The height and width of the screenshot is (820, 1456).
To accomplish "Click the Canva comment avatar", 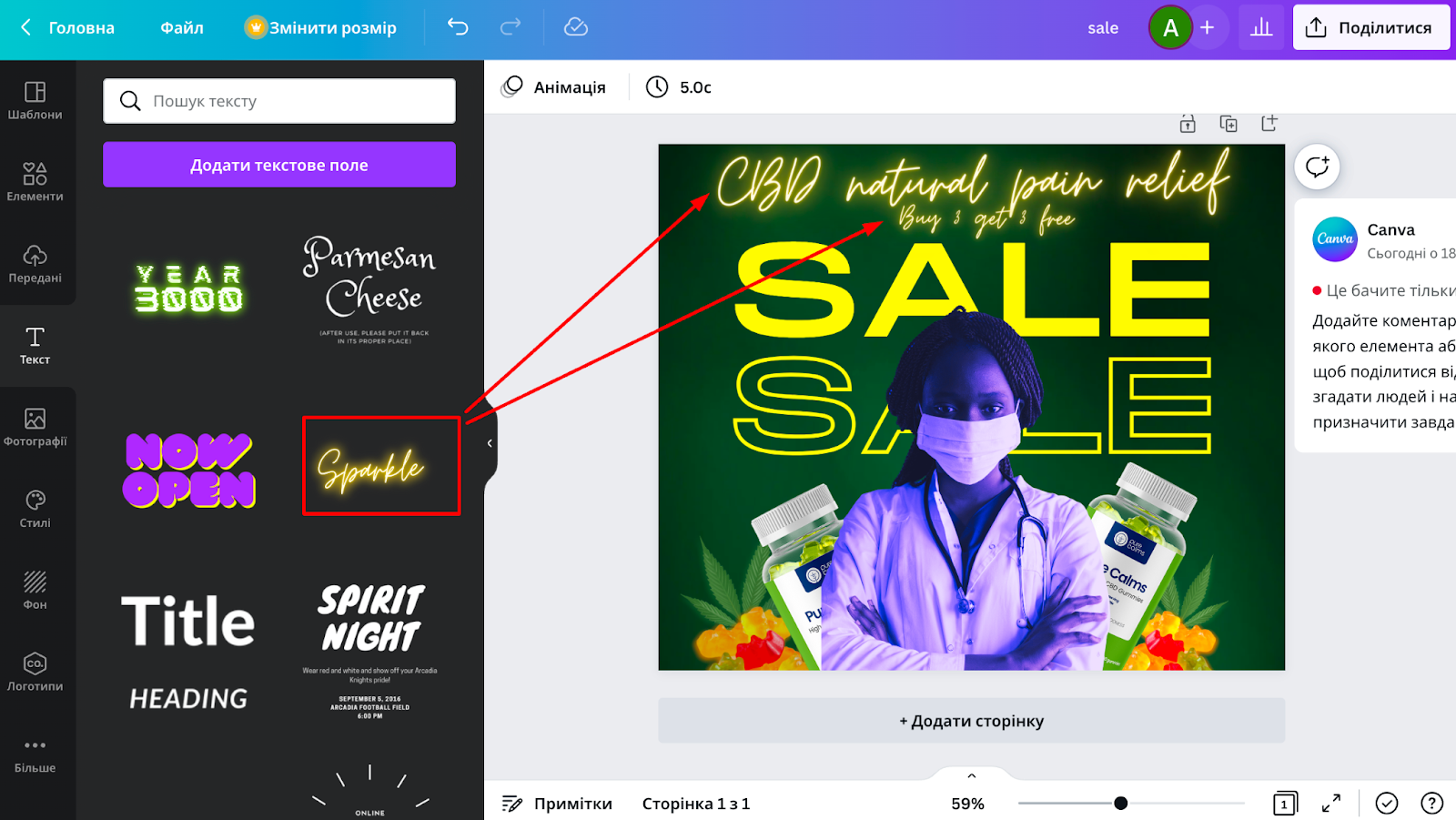I will pos(1335,239).
